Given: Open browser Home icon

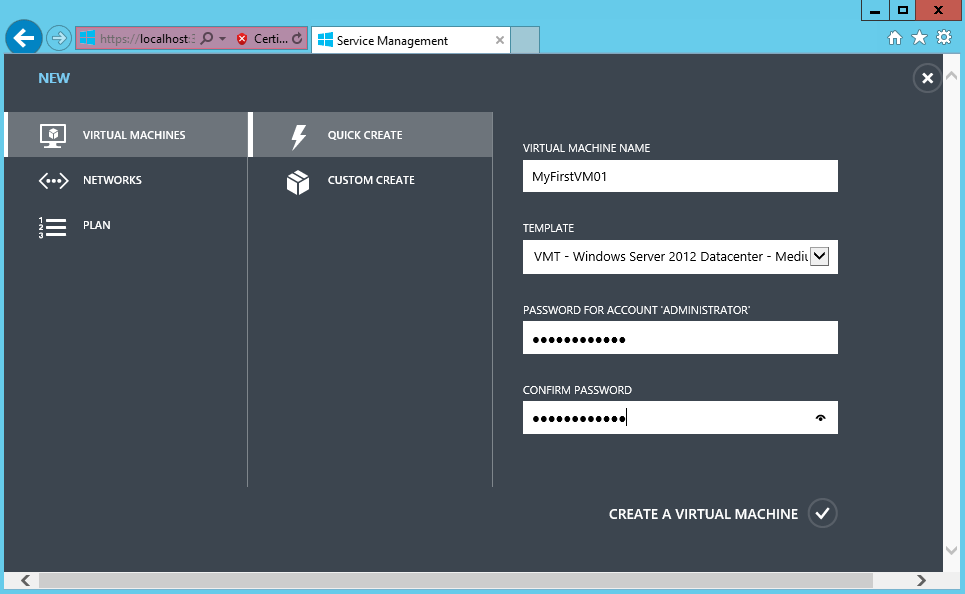Looking at the screenshot, I should click(x=895, y=38).
